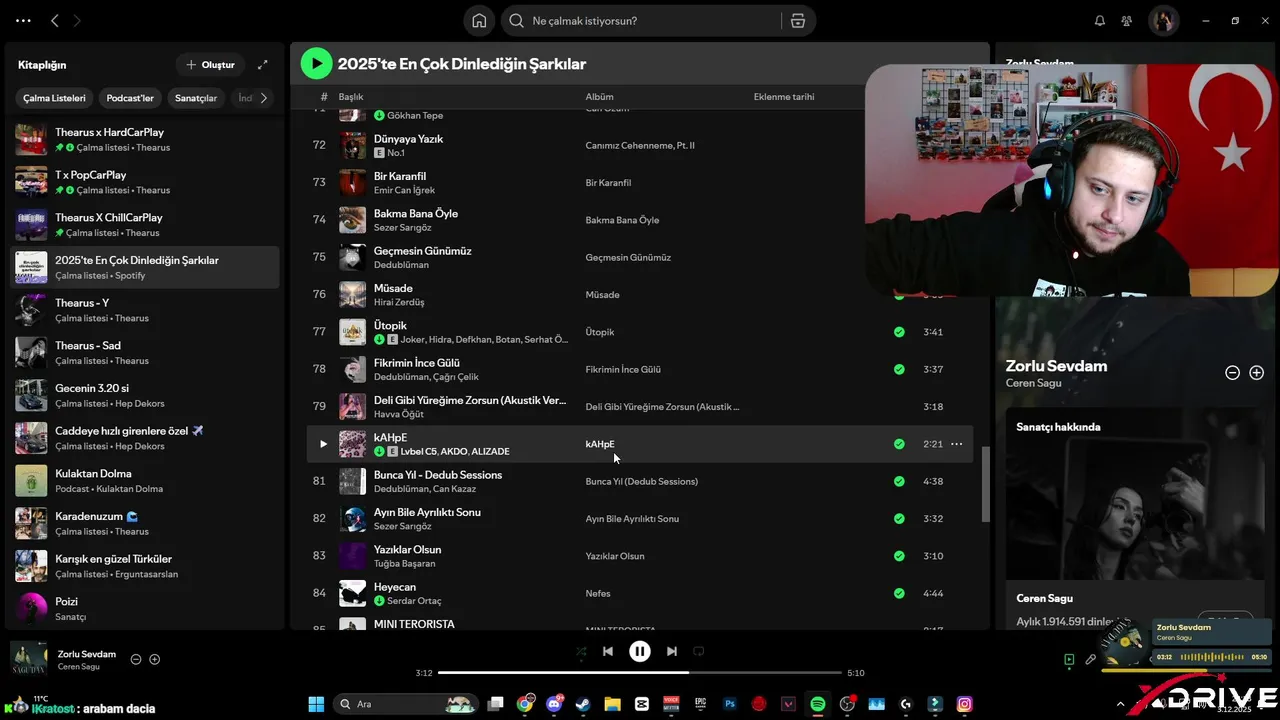
Task: Click Geçmesin Günümüz track cover thumbnail
Action: tap(352, 257)
